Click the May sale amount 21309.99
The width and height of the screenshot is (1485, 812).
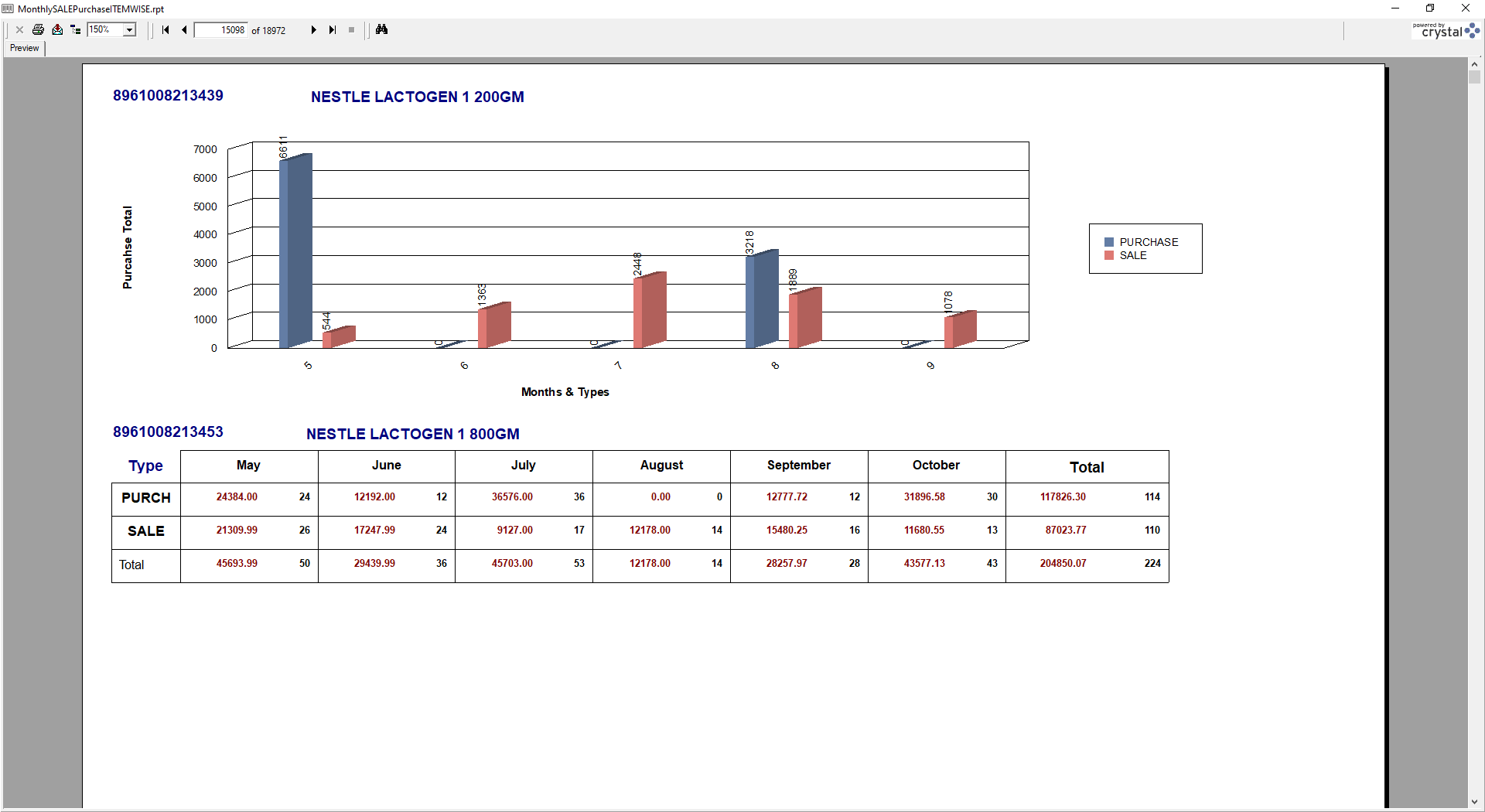[x=237, y=531]
